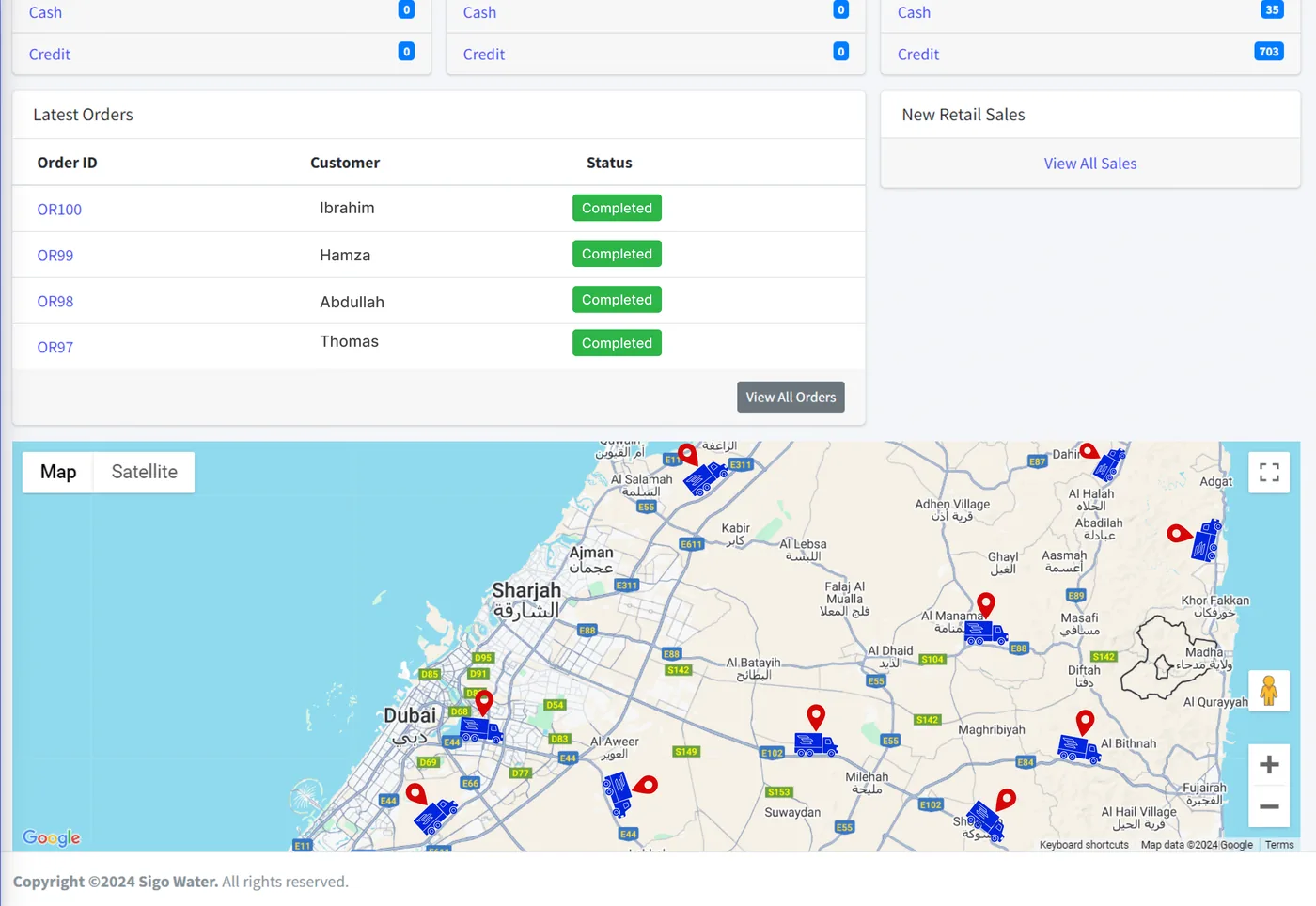
Task: Click the red pin at Shawka
Action: pos(1006,799)
